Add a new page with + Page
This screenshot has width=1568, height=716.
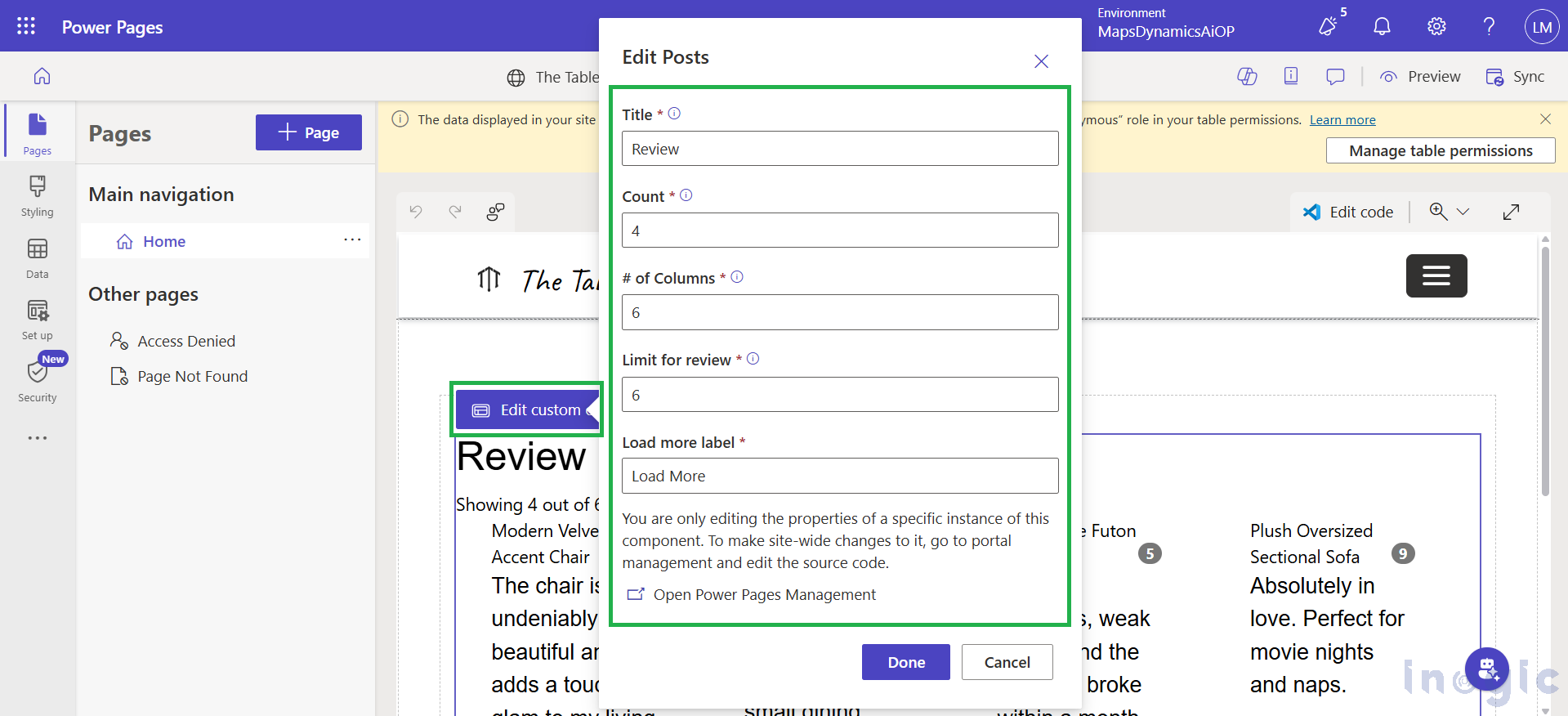(x=308, y=132)
